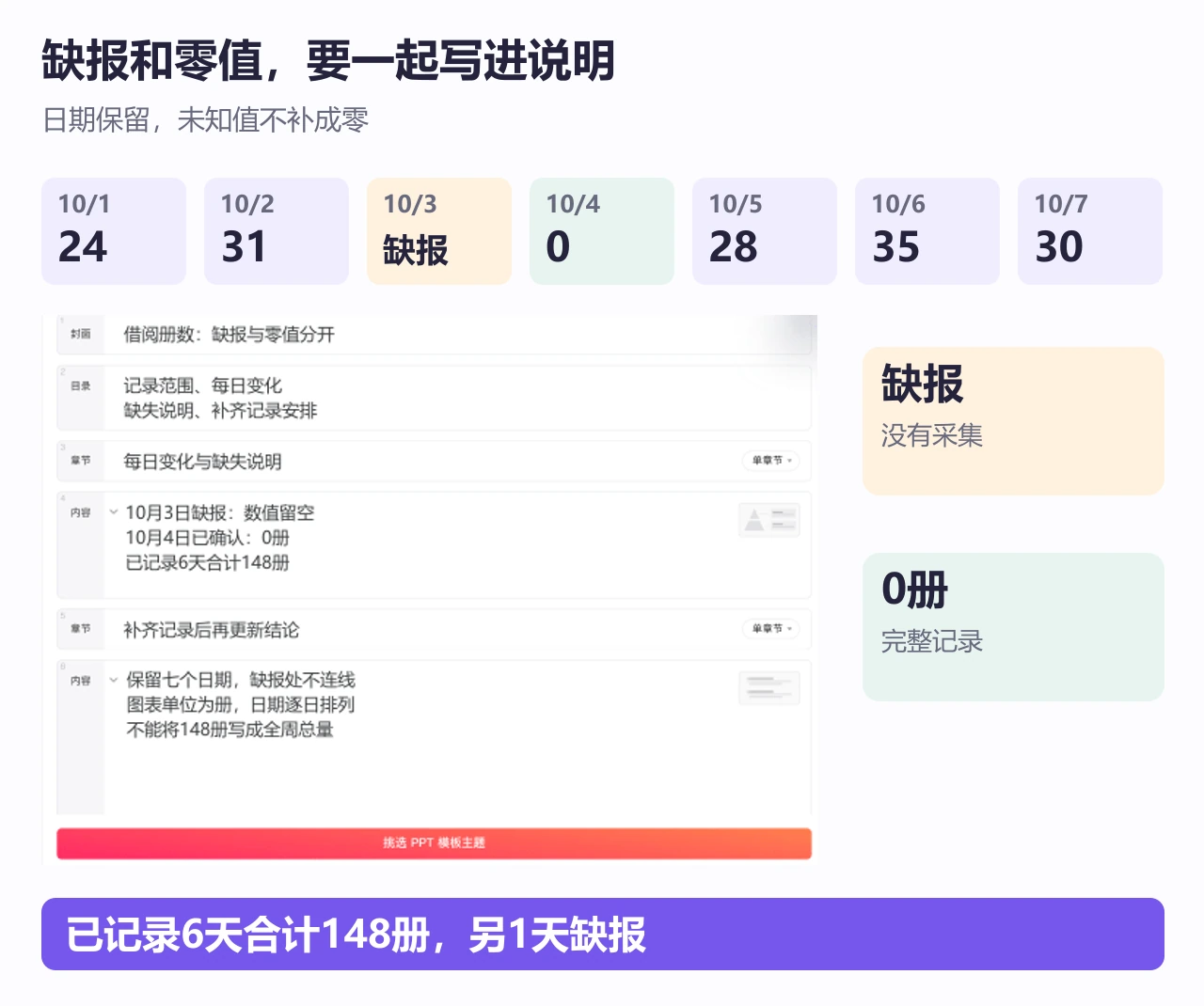
Task: Select the 10/3 date card marked 缺报
Action: pyautogui.click(x=439, y=231)
